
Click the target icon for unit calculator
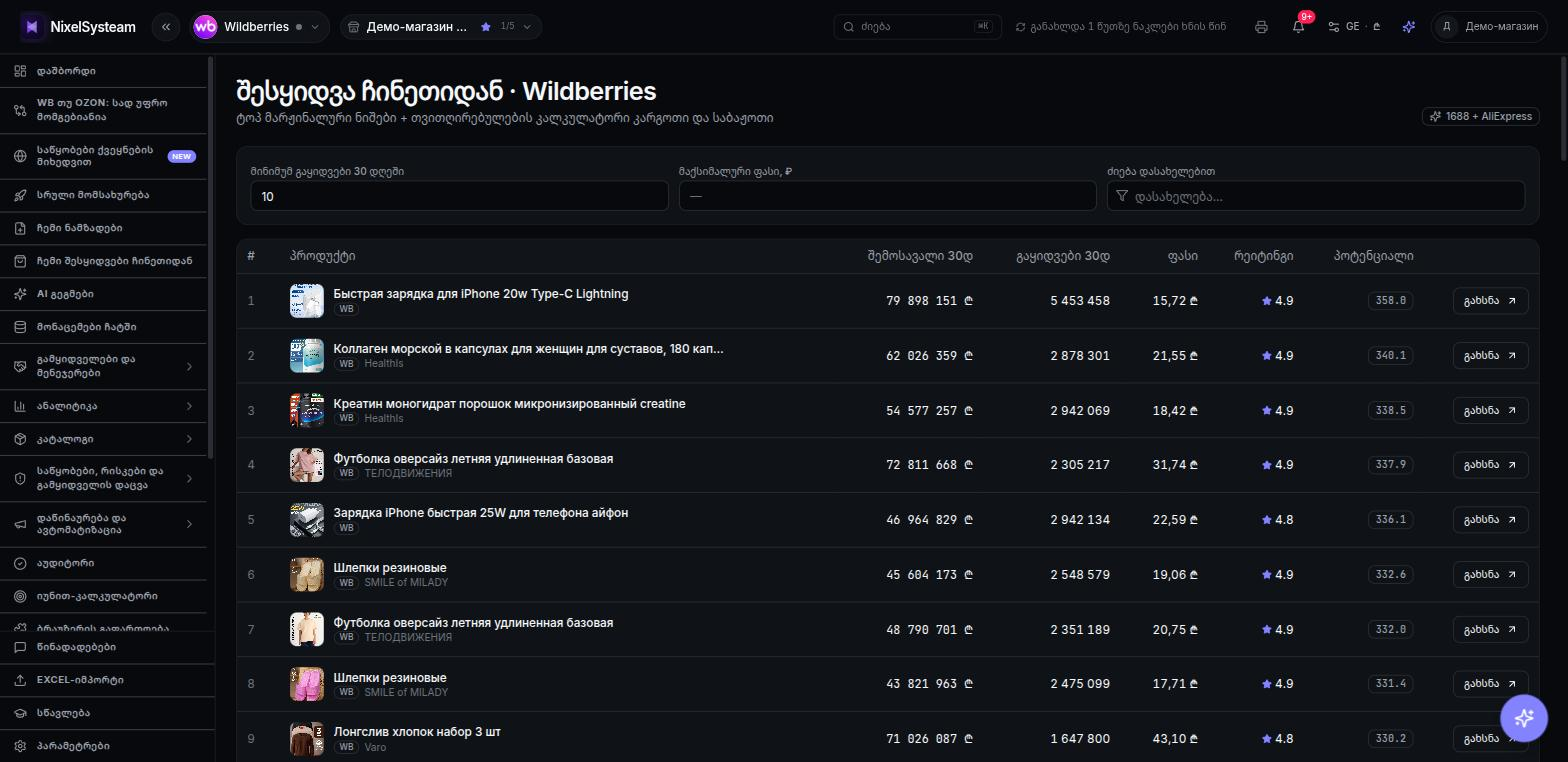pyautogui.click(x=21, y=596)
